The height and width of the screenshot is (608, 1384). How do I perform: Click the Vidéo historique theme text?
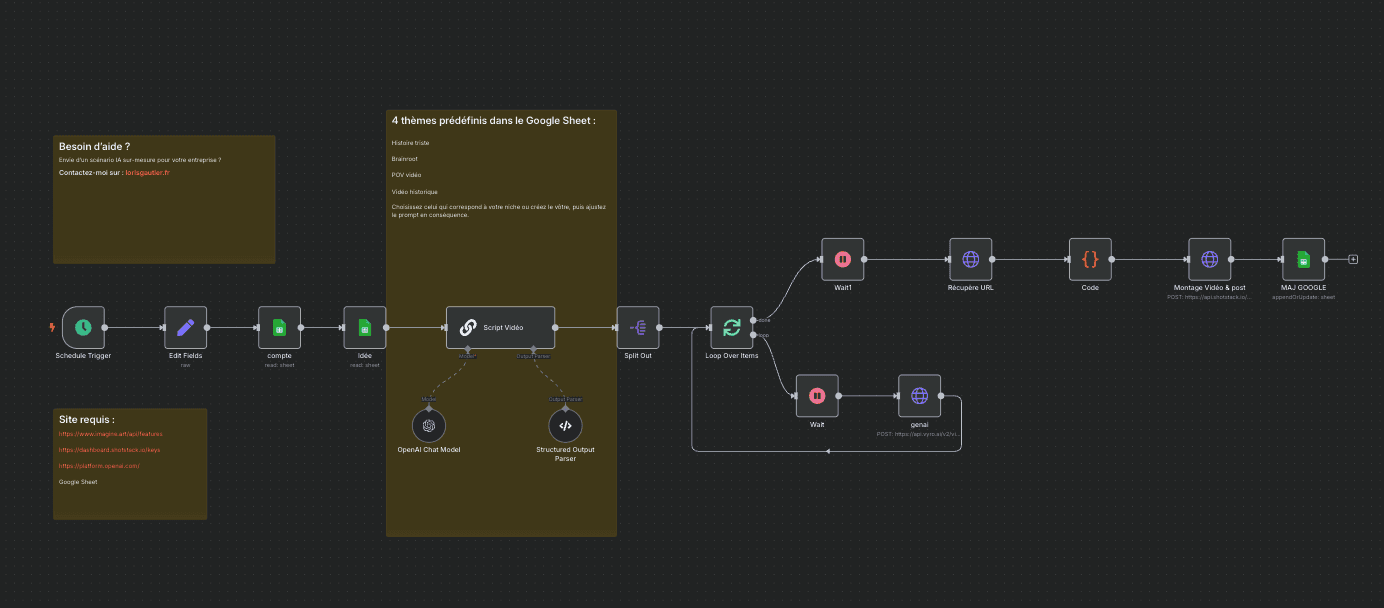pyautogui.click(x=414, y=191)
